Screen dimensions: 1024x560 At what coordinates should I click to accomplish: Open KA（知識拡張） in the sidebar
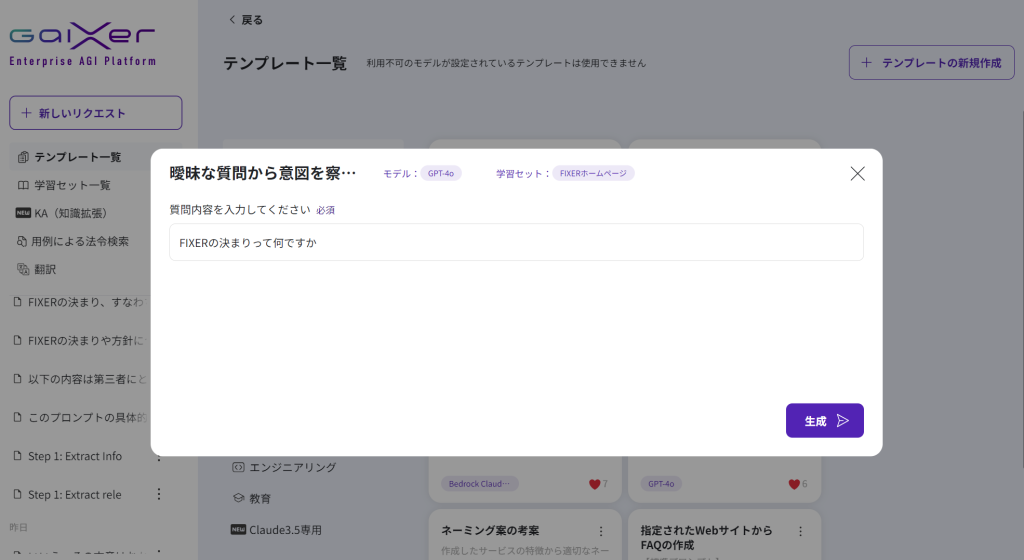(x=70, y=213)
